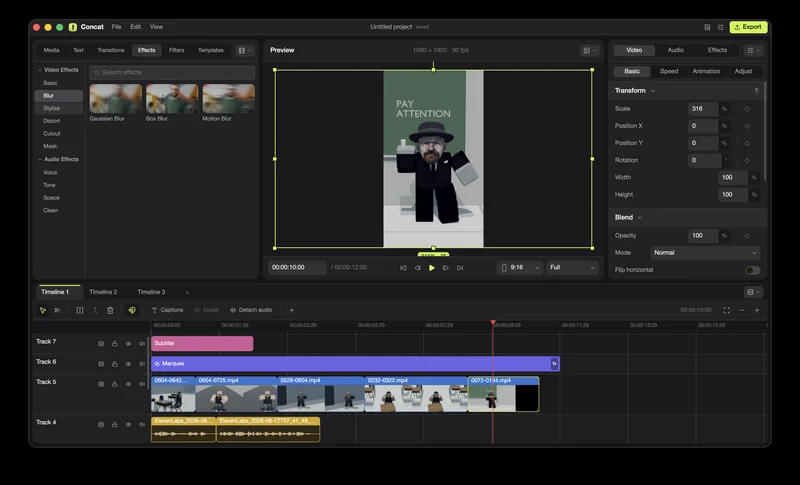Open Transform help question mark
The image size is (800, 485).
[756, 91]
